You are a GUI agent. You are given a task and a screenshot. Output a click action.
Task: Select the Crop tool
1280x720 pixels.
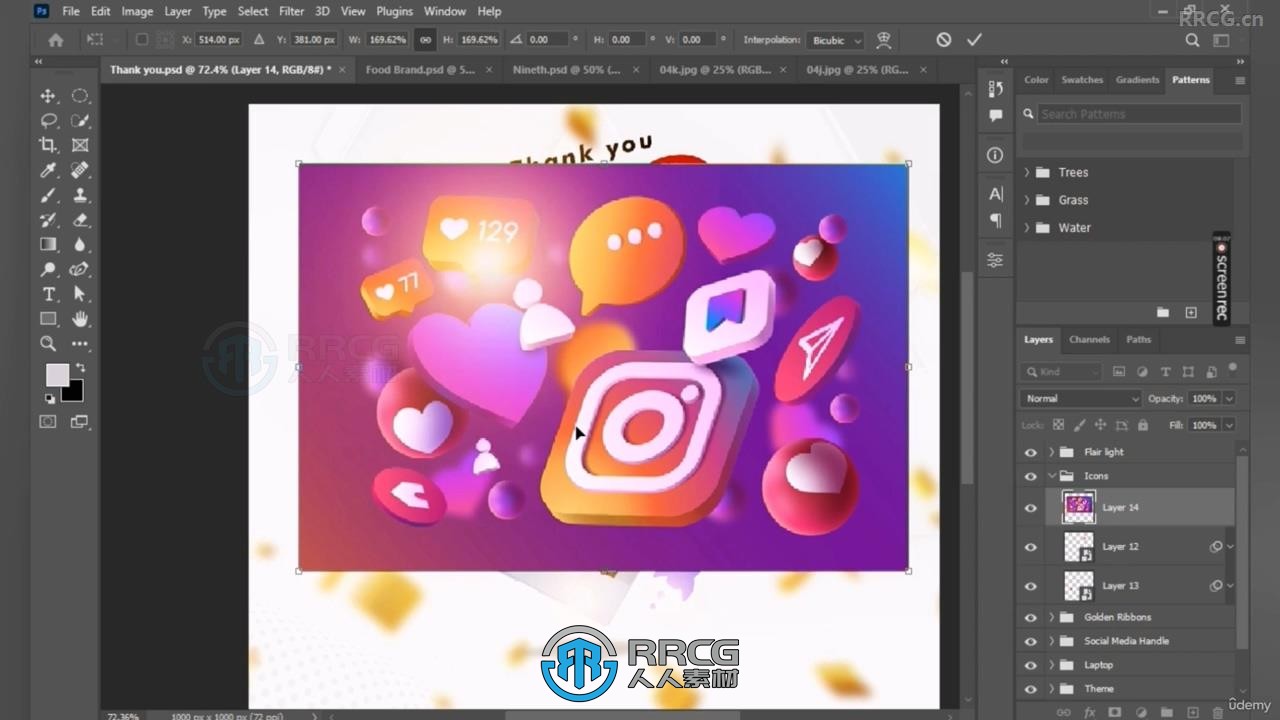pyautogui.click(x=48, y=145)
